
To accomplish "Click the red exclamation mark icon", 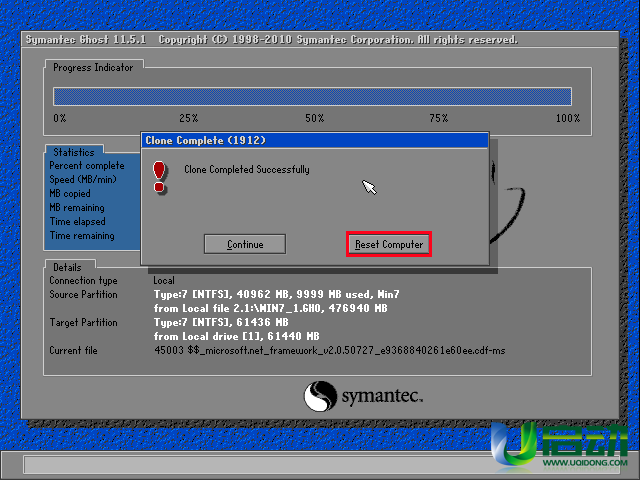I will pos(159,177).
